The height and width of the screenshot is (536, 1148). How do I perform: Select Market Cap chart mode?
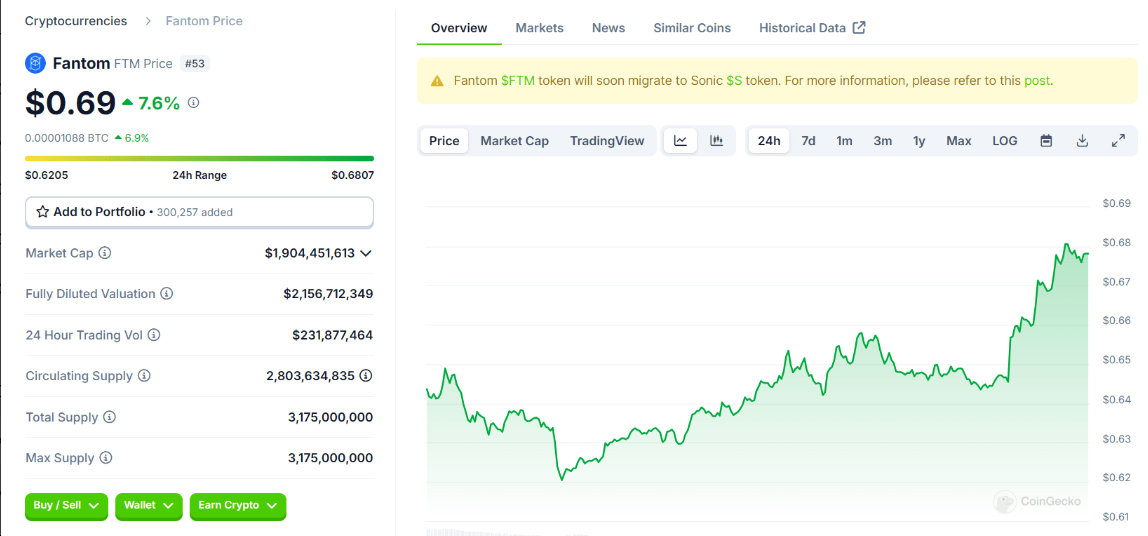tap(515, 141)
